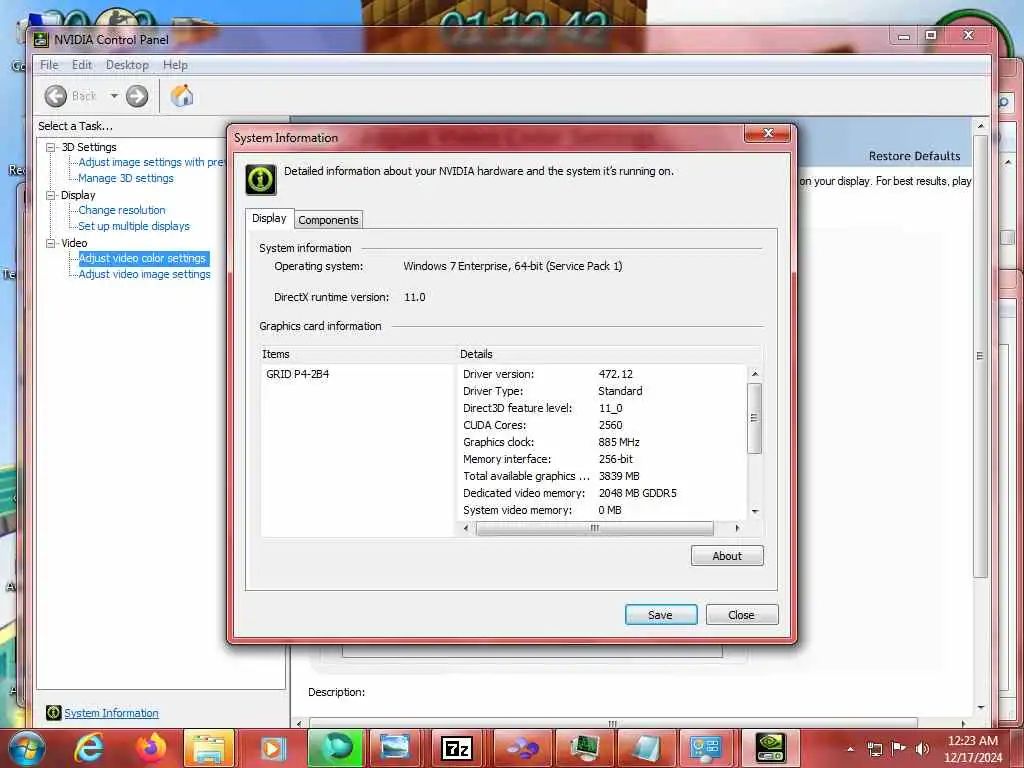The image size is (1024, 768).
Task: Click the Action Center flag tray icon
Action: [899, 749]
